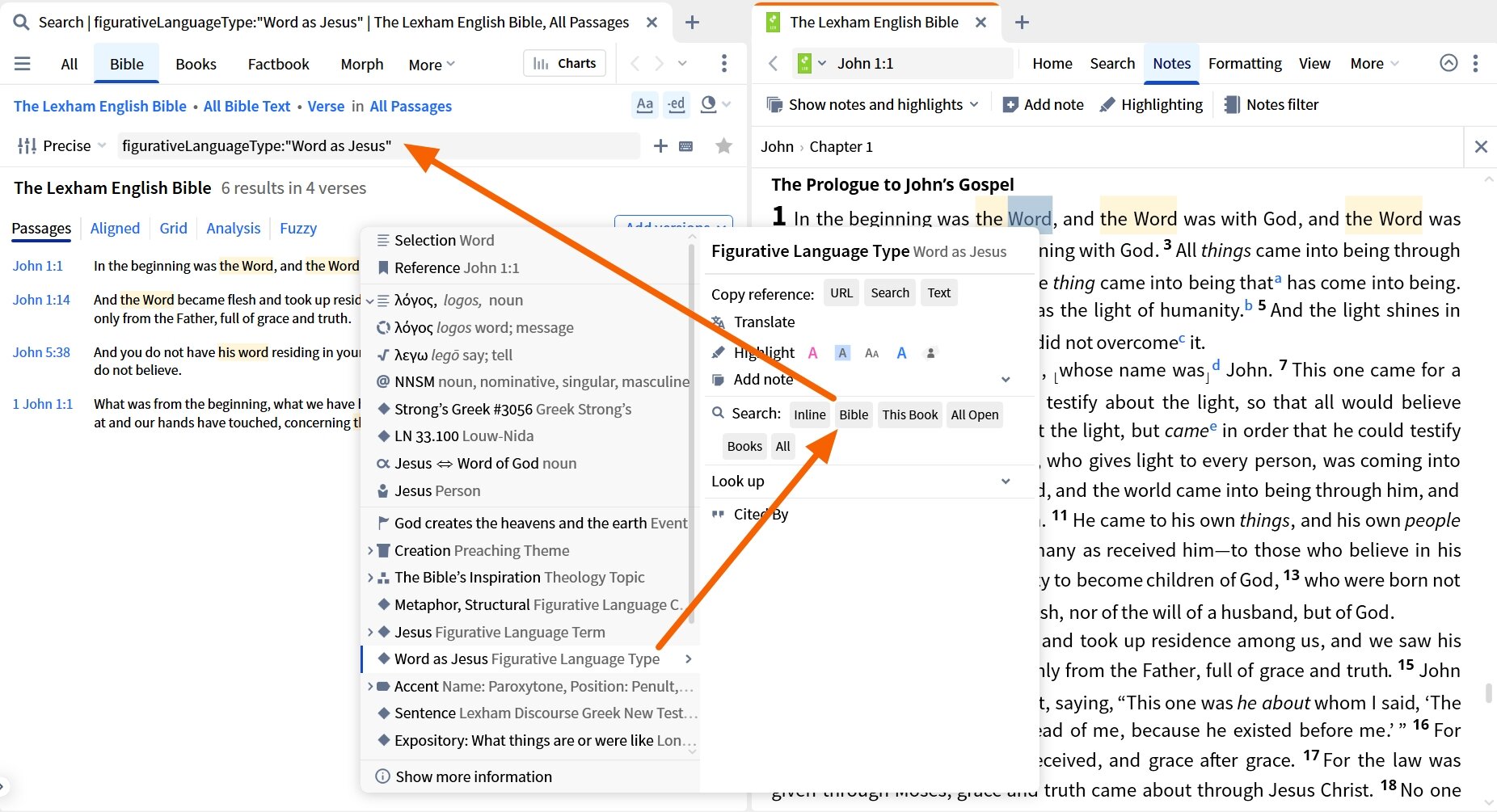Go forward in search history arrow
Viewport: 1497px width, 812px height.
coord(659,63)
